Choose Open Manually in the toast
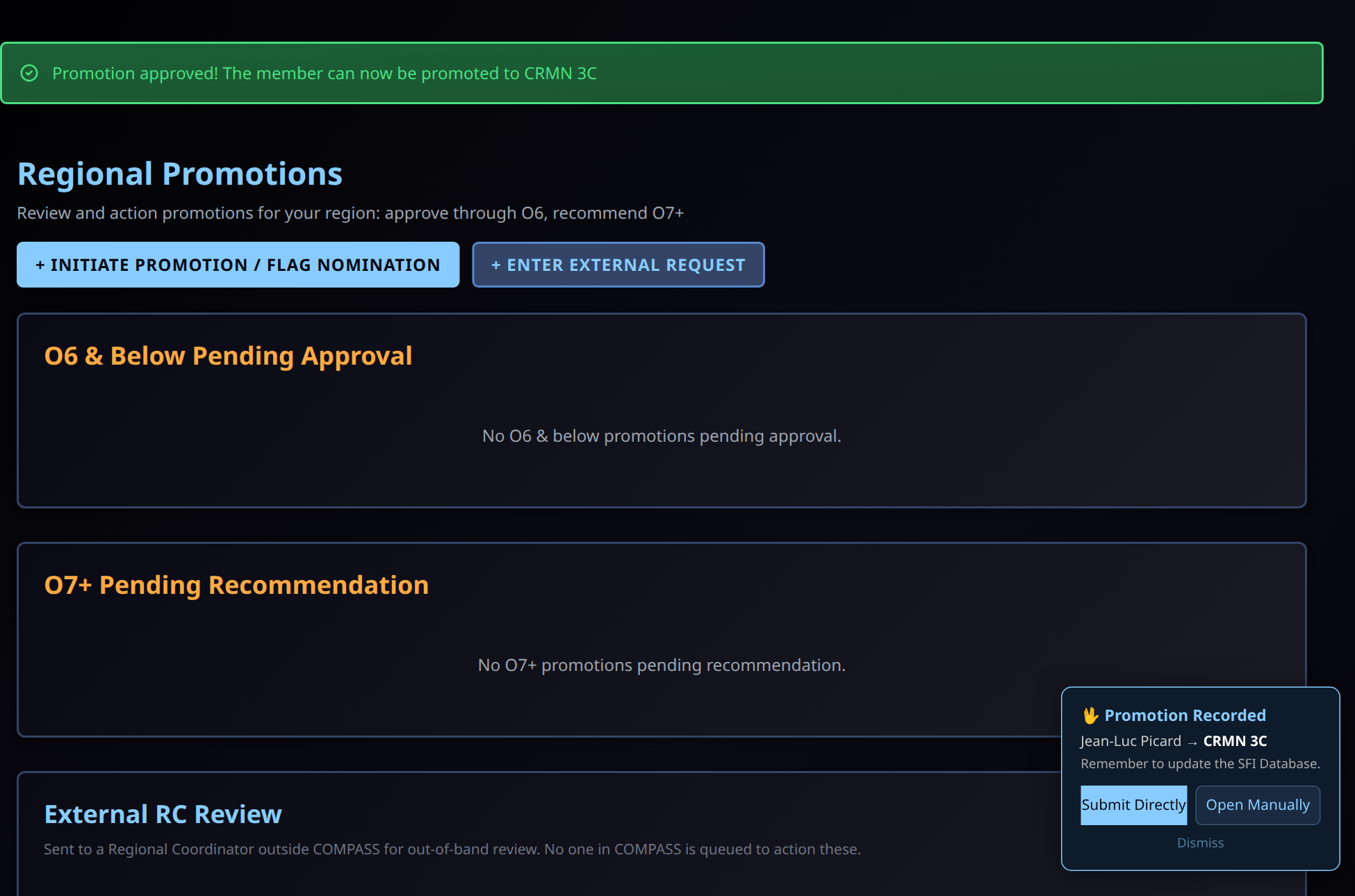 [x=1258, y=805]
